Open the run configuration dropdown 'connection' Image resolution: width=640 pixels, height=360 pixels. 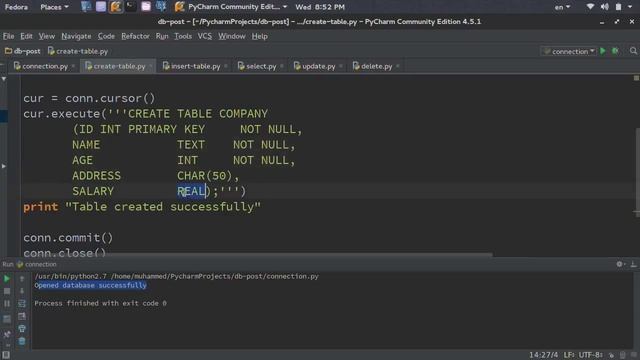tap(569, 51)
